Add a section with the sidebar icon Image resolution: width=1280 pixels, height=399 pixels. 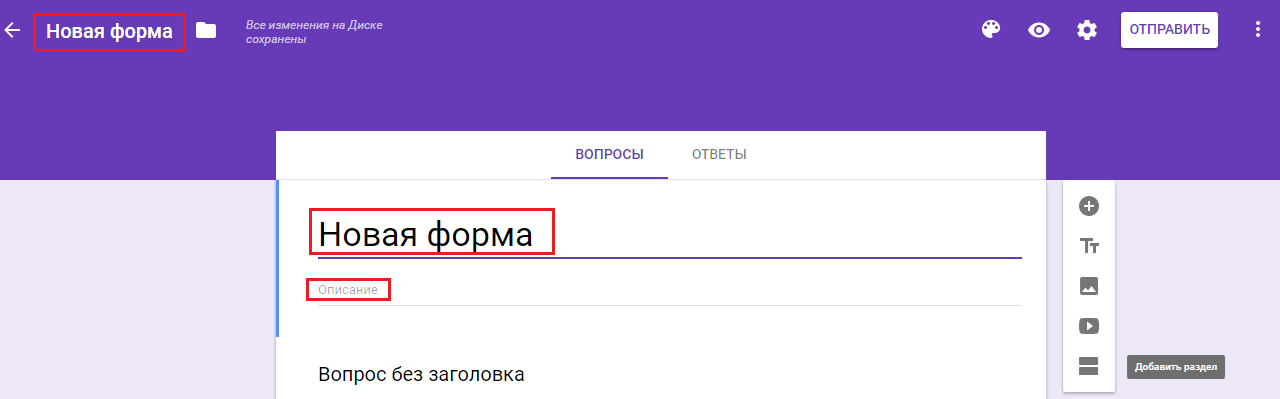1089,366
